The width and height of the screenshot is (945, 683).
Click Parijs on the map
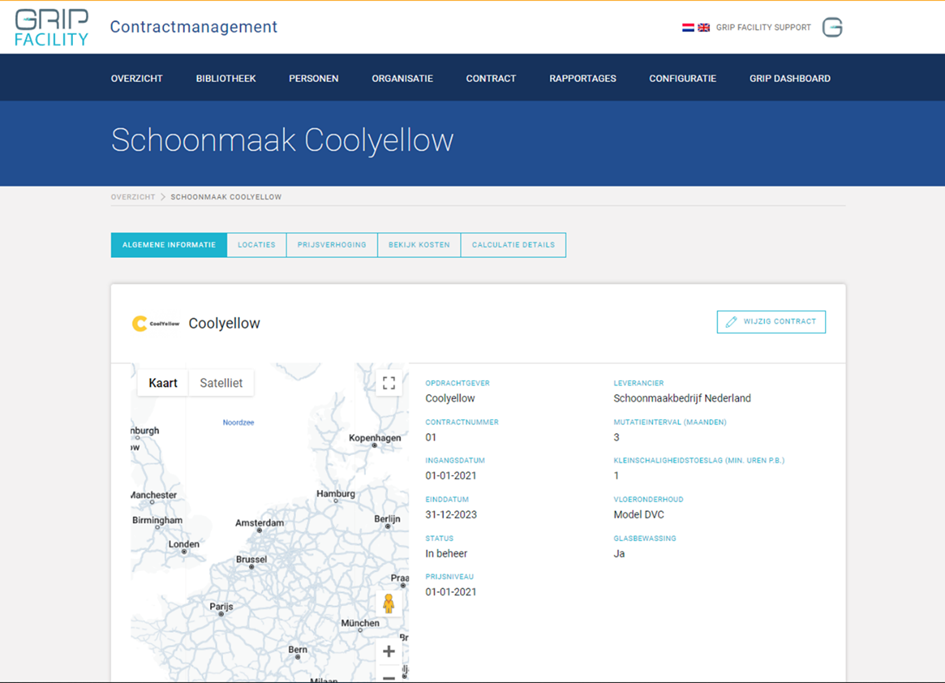pyautogui.click(x=221, y=606)
